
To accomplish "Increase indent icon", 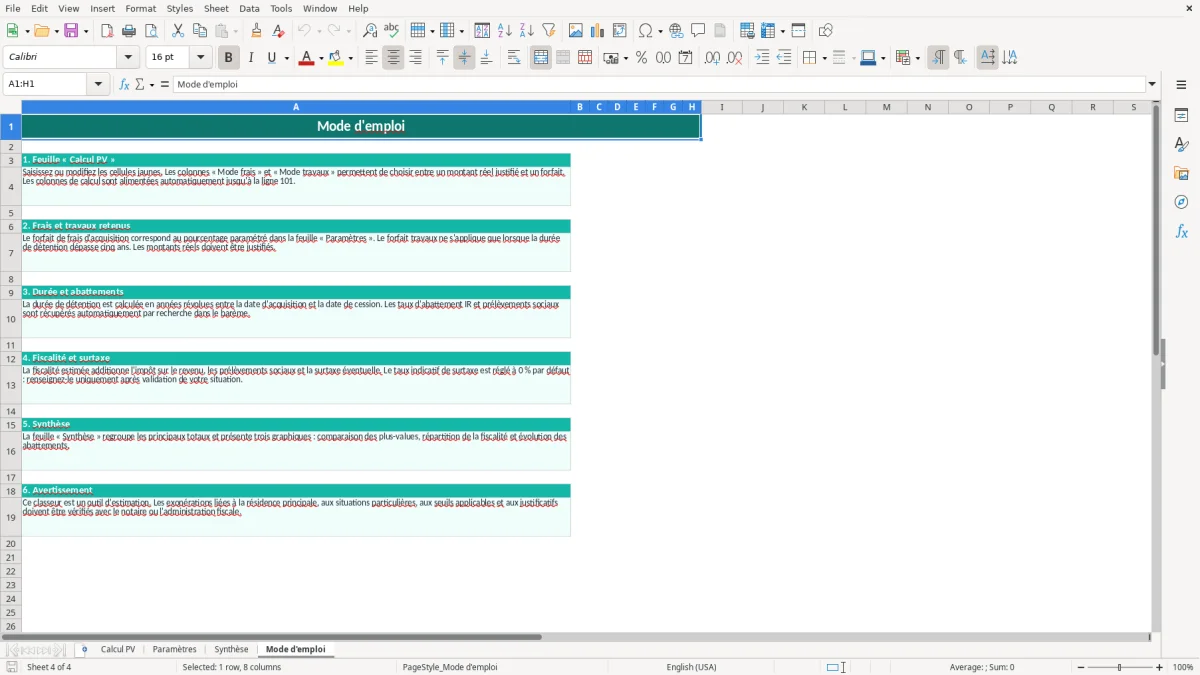I will (x=762, y=58).
